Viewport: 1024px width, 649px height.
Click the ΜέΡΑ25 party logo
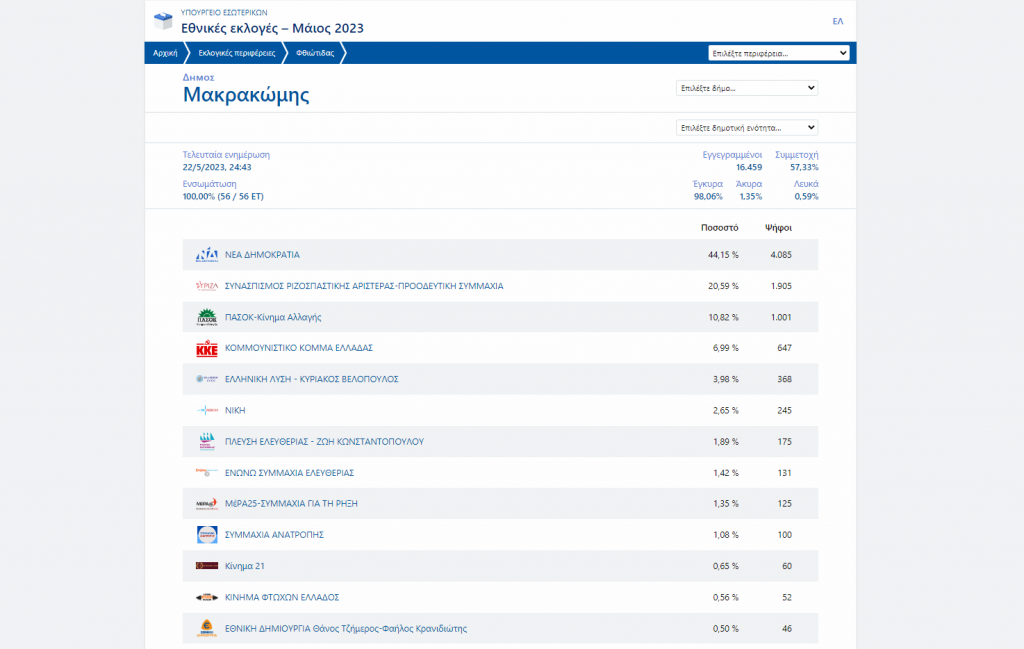point(207,503)
